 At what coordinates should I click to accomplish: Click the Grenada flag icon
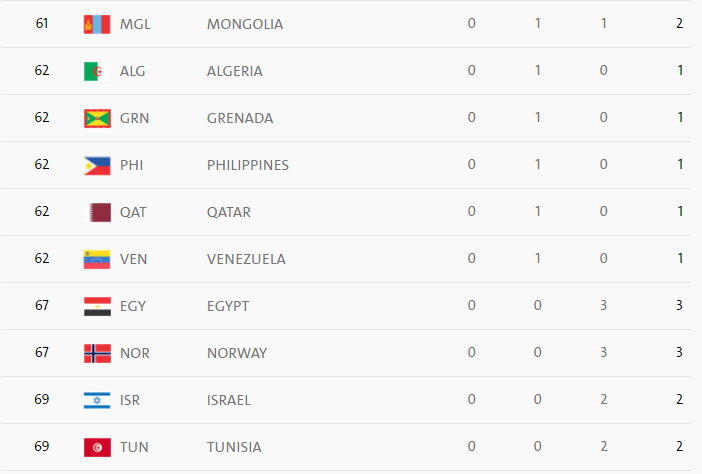(96, 118)
